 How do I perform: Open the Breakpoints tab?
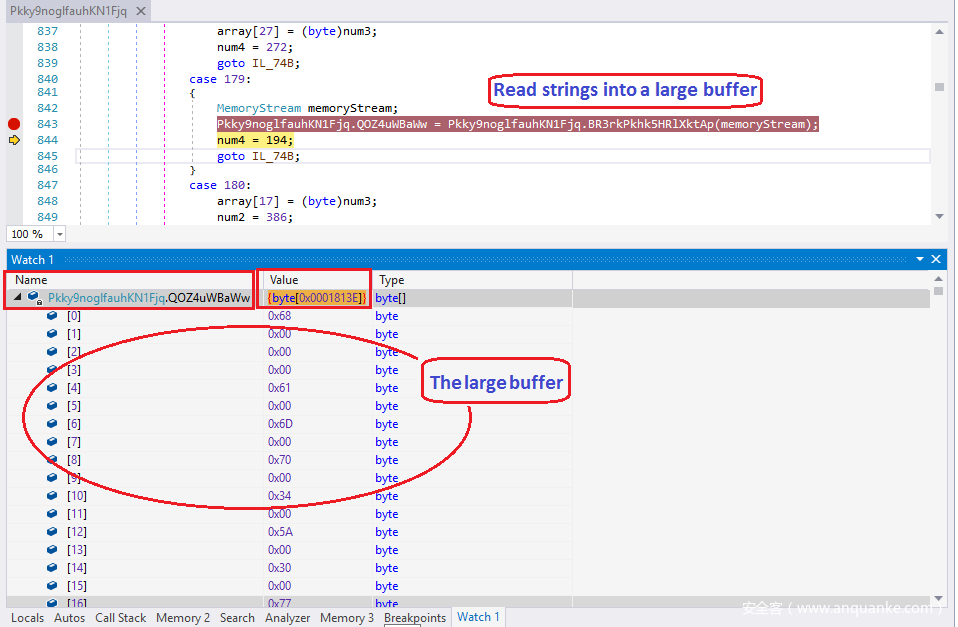pos(414,618)
